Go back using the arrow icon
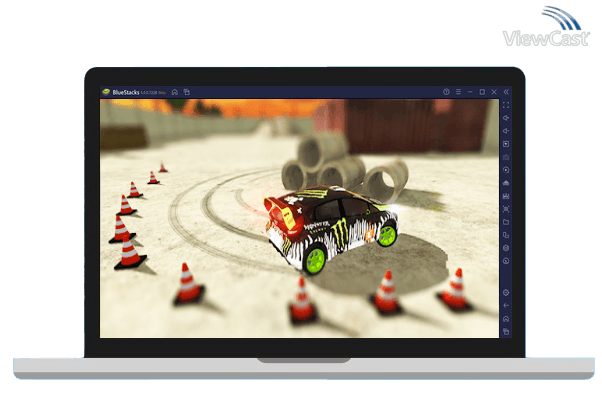 click(506, 306)
